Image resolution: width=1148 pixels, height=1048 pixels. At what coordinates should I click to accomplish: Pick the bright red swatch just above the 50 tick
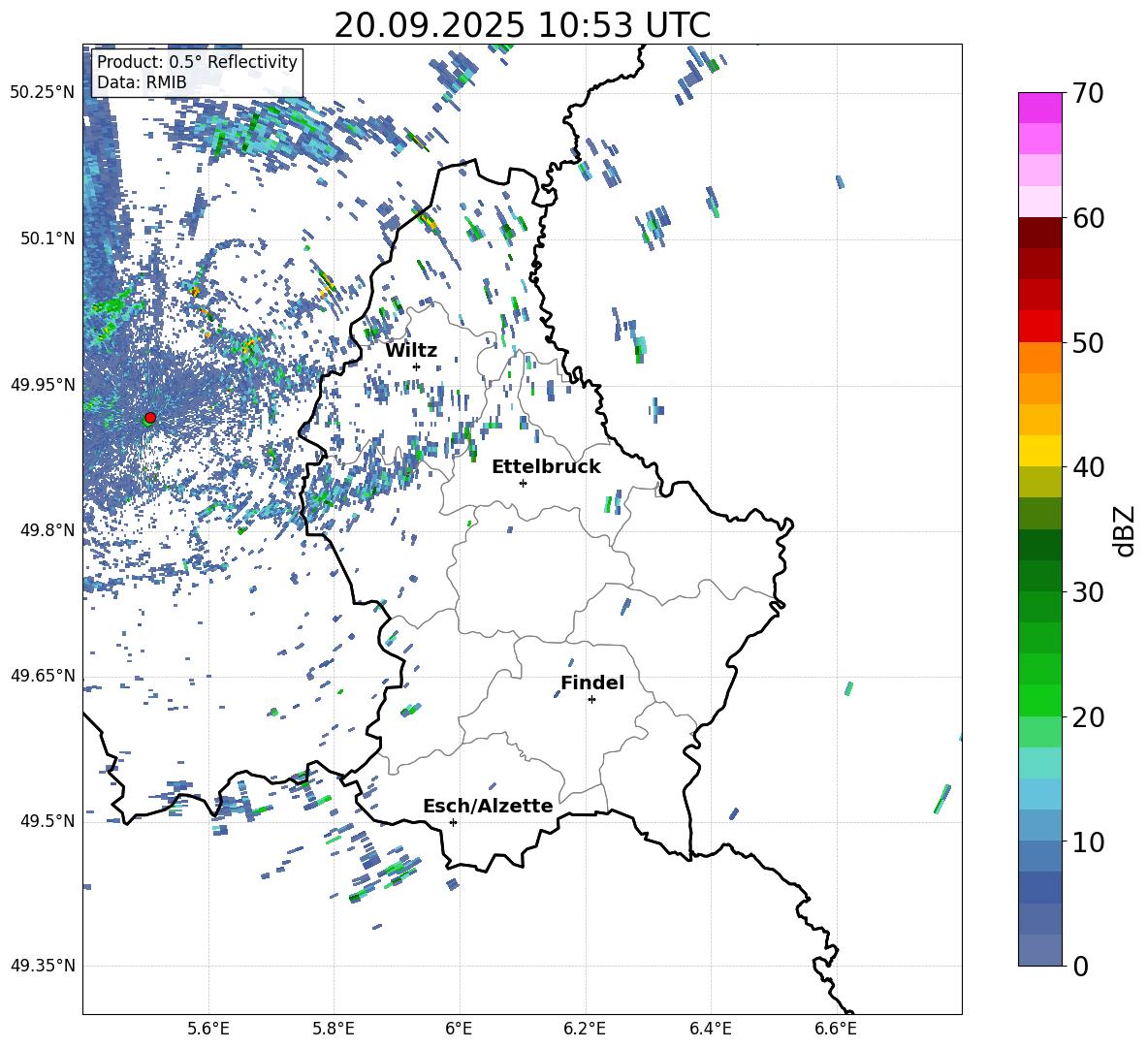click(x=1039, y=327)
